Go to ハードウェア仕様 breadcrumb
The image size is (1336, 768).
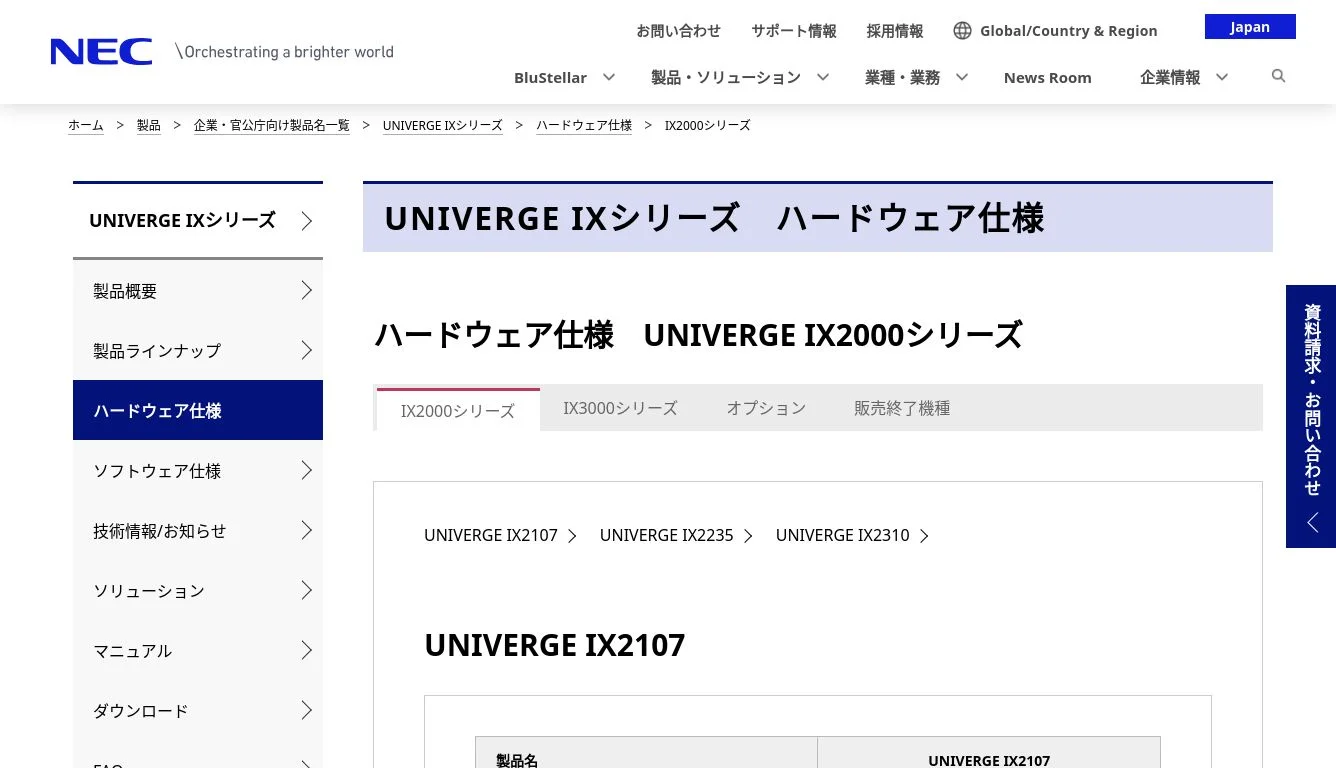pyautogui.click(x=584, y=125)
